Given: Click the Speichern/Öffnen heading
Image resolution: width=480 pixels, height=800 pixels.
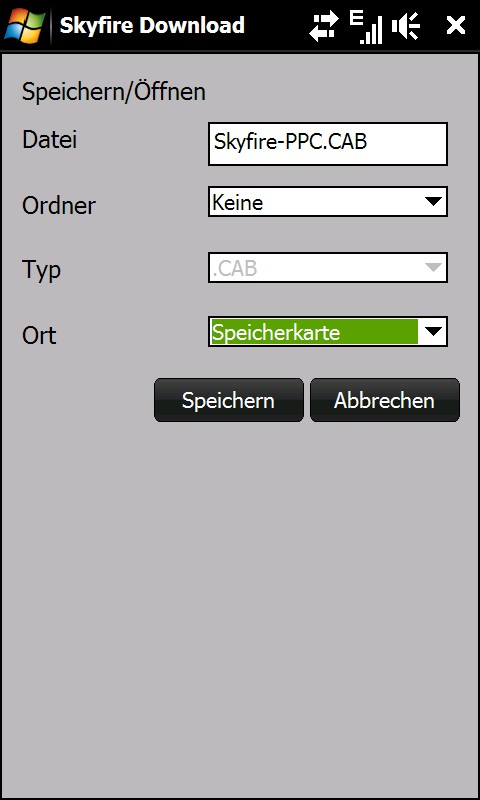Looking at the screenshot, I should pyautogui.click(x=114, y=92).
